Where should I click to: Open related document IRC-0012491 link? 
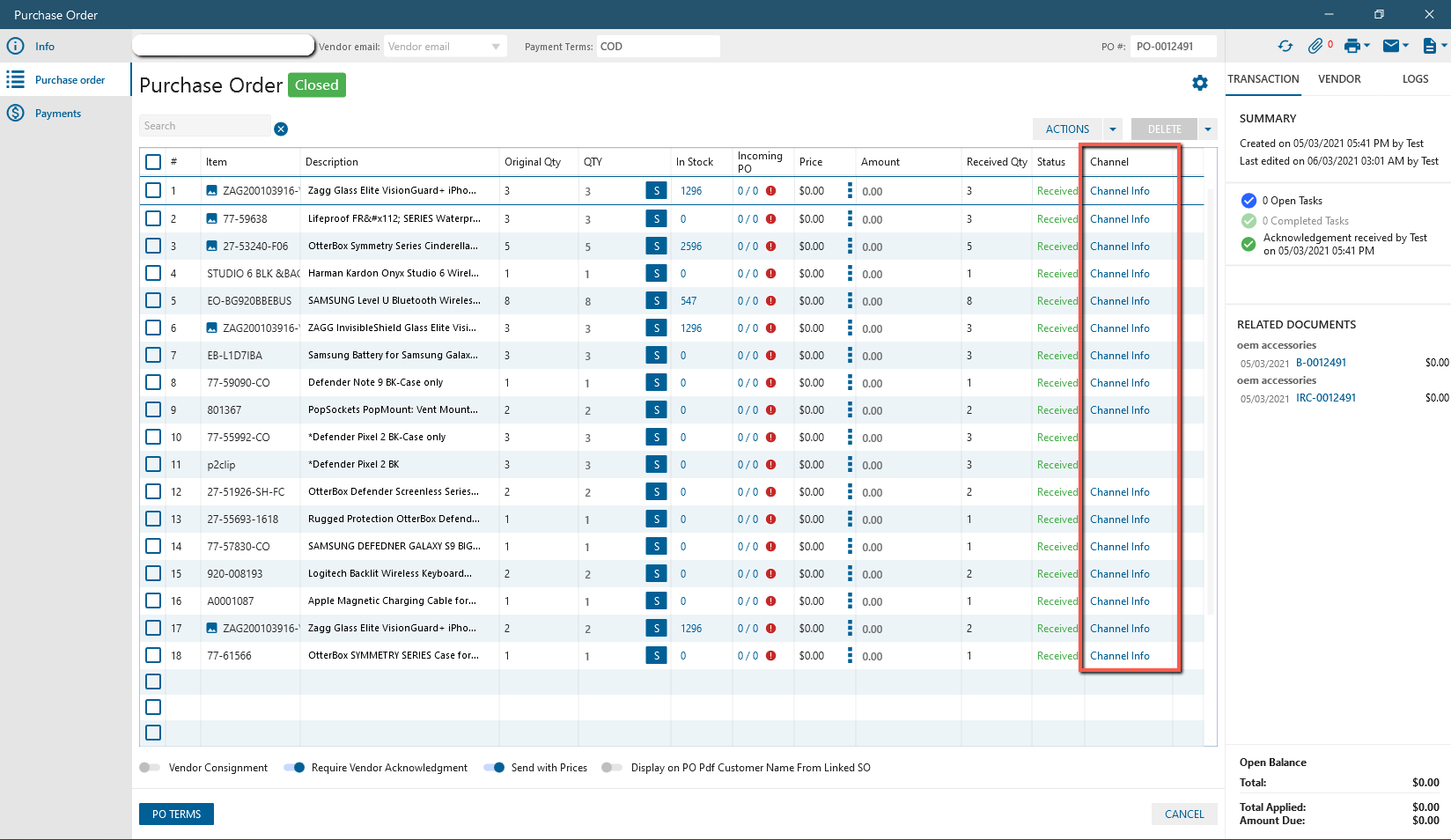click(1325, 398)
